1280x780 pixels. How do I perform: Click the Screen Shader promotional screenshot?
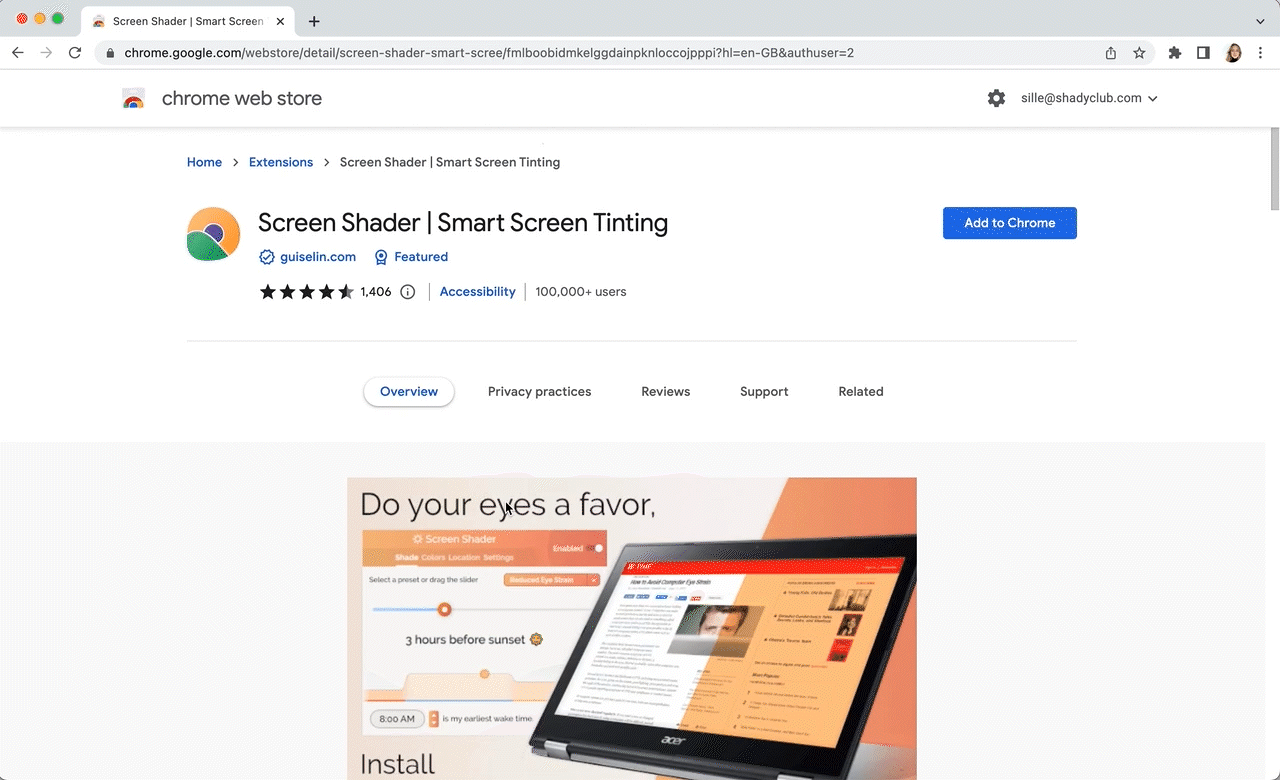coord(632,628)
